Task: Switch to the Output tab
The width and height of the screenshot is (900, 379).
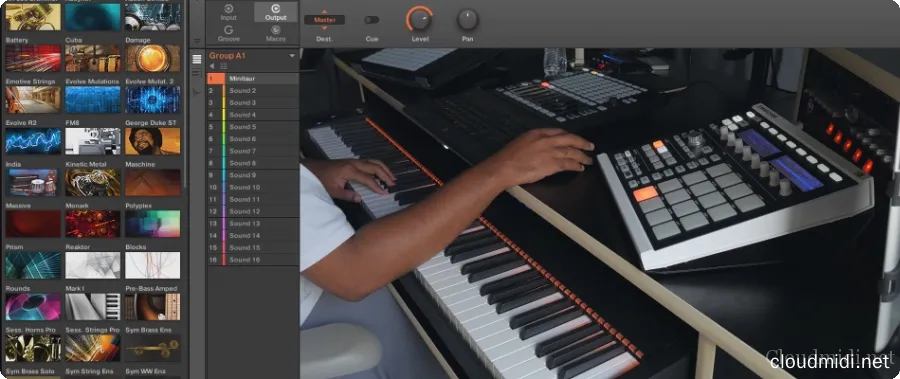Action: [x=276, y=12]
